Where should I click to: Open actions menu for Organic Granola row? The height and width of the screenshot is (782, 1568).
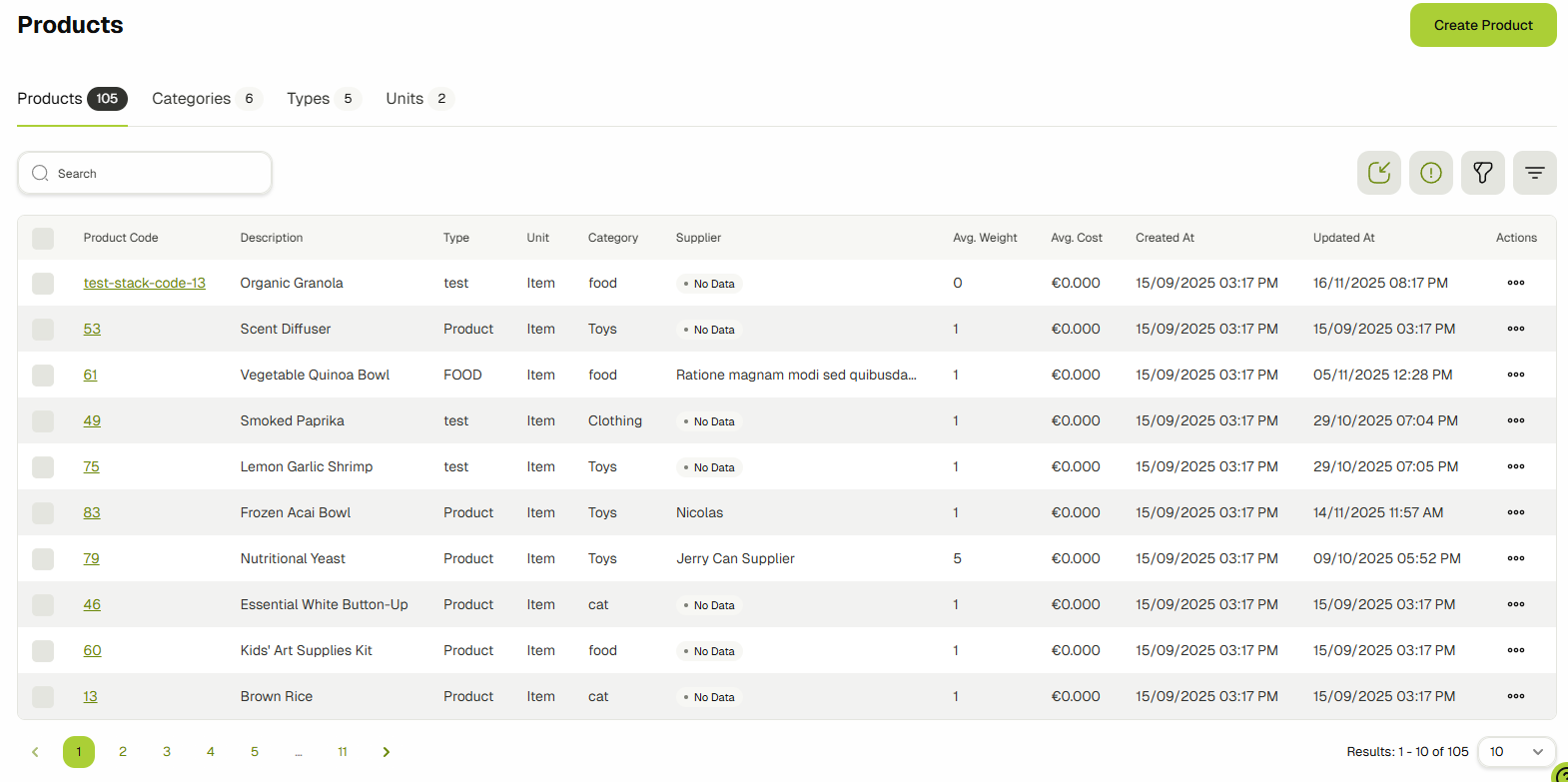(1515, 283)
